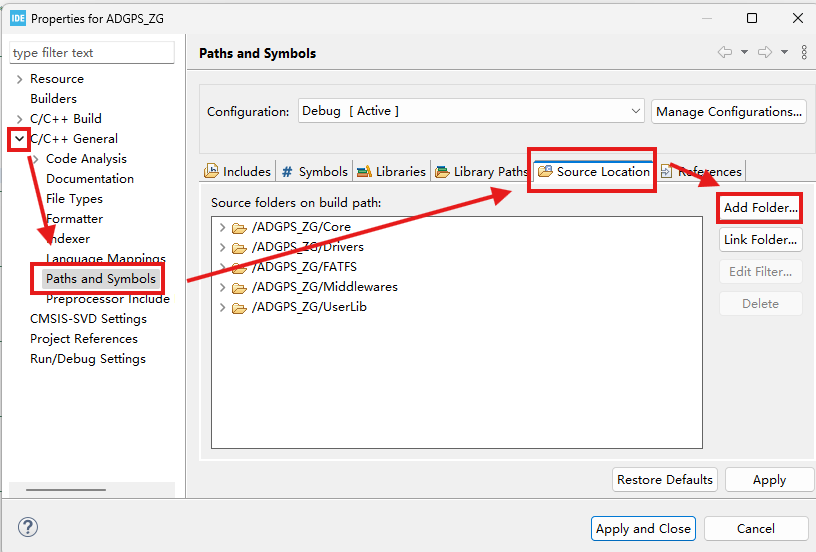816x552 pixels.
Task: Click the Add Folder... button
Action: (760, 208)
